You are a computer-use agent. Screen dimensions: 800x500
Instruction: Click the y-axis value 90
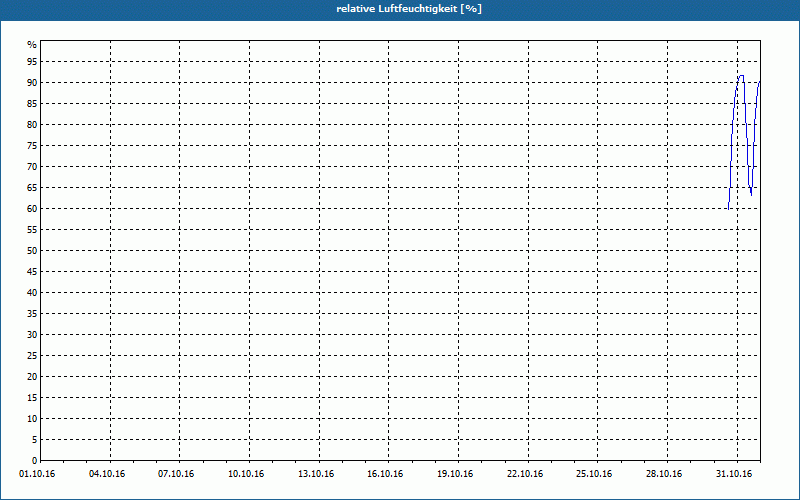[32, 83]
